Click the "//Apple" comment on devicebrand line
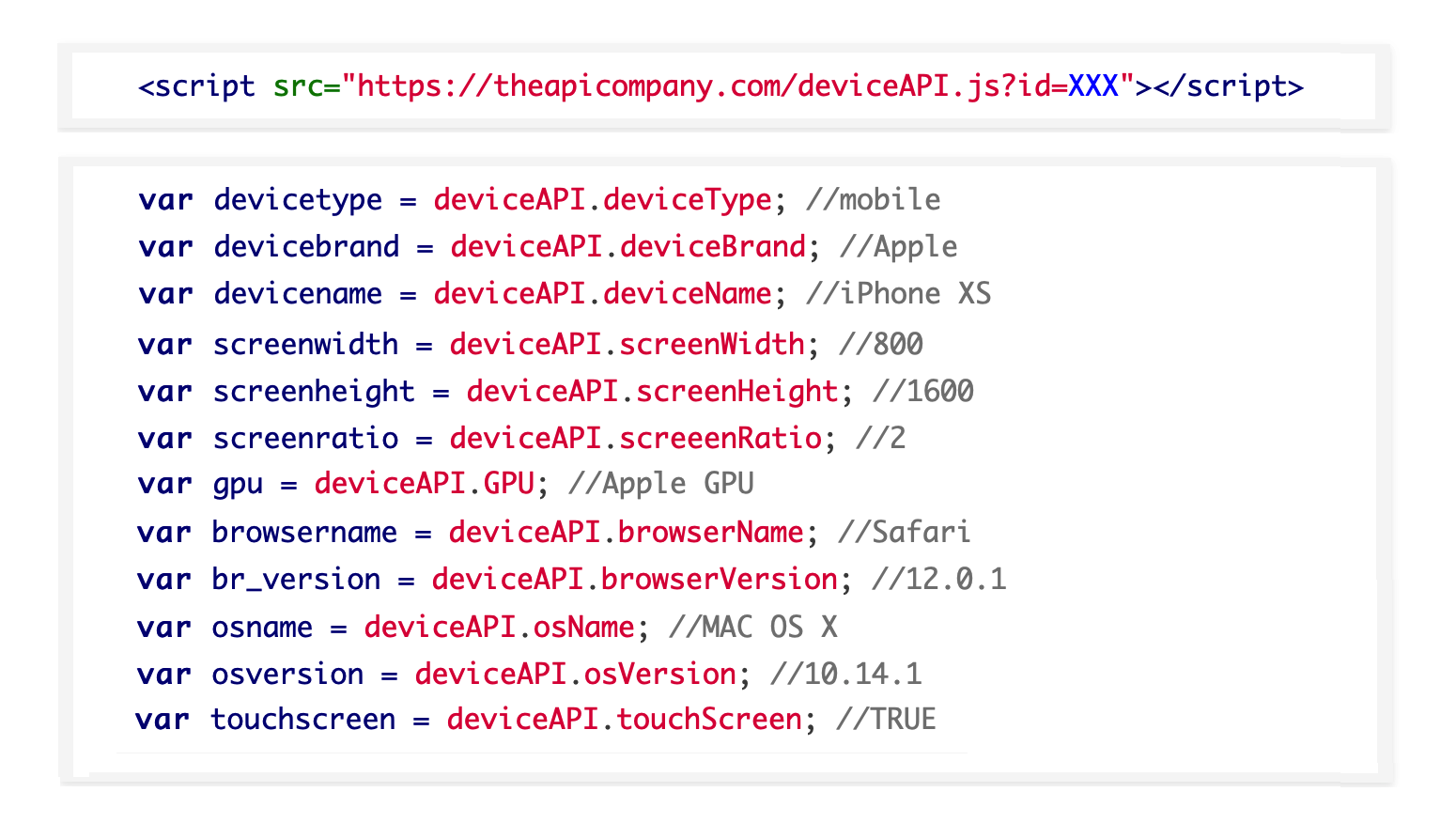 [899, 247]
